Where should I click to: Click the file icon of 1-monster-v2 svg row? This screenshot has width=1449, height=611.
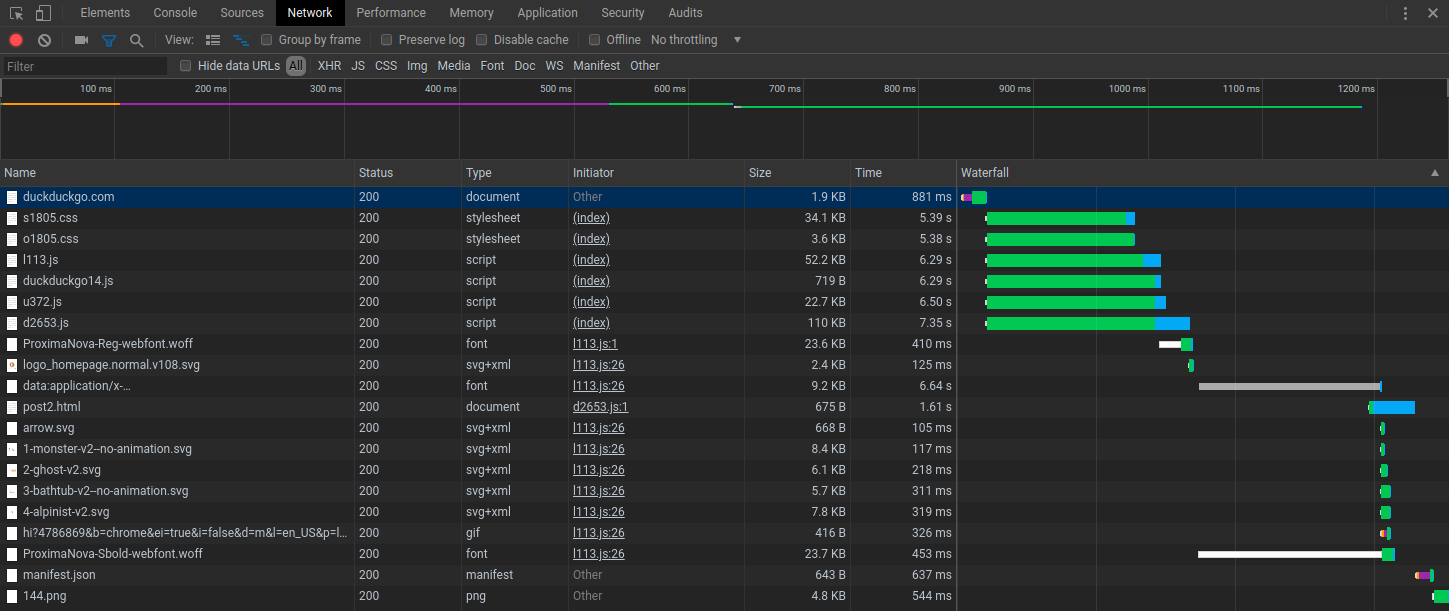coord(12,449)
